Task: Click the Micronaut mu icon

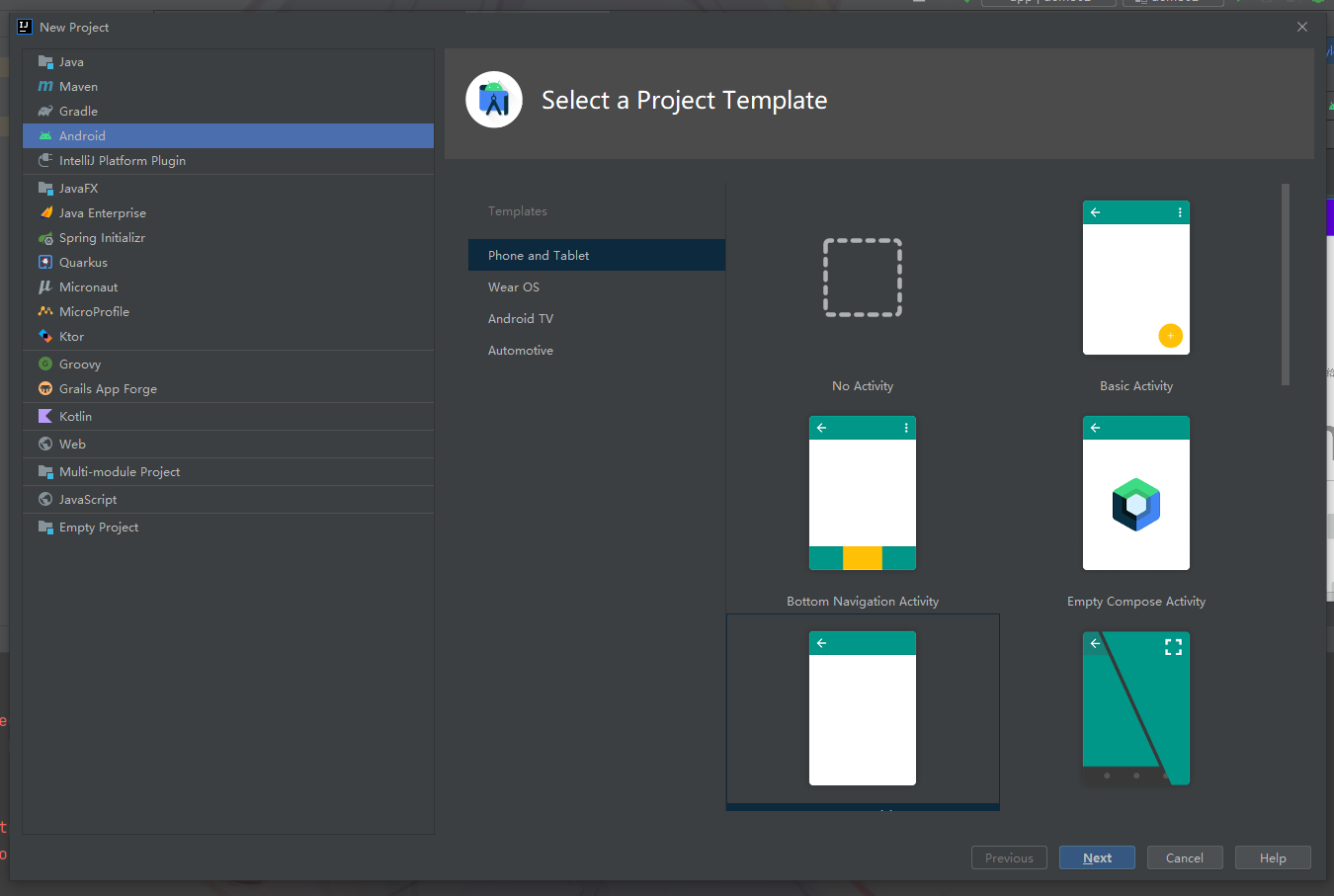Action: (x=45, y=287)
